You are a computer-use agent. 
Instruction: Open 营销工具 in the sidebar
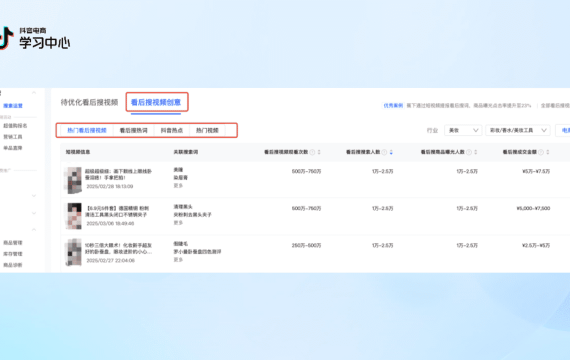13,137
